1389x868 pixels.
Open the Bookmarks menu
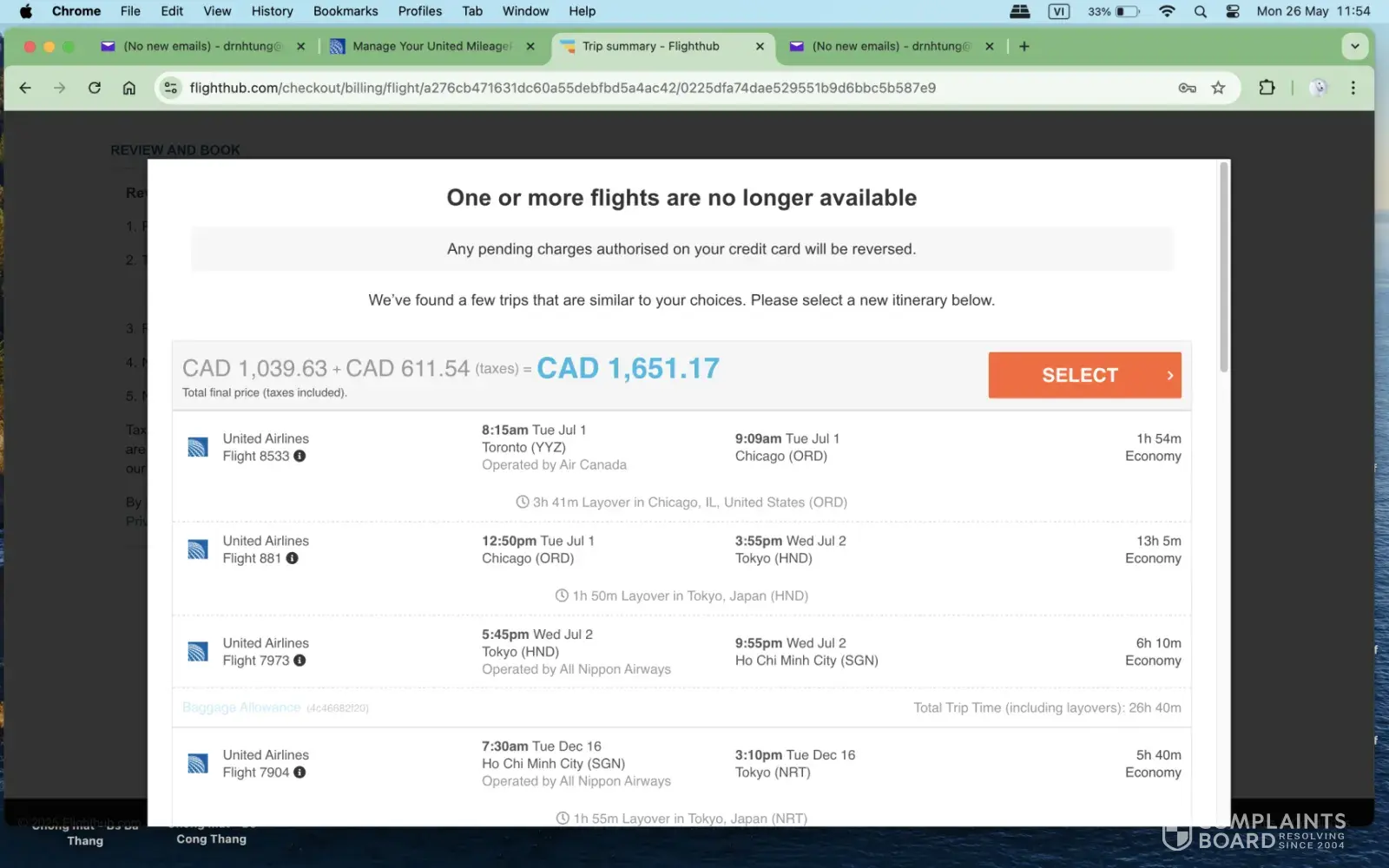coord(345,11)
